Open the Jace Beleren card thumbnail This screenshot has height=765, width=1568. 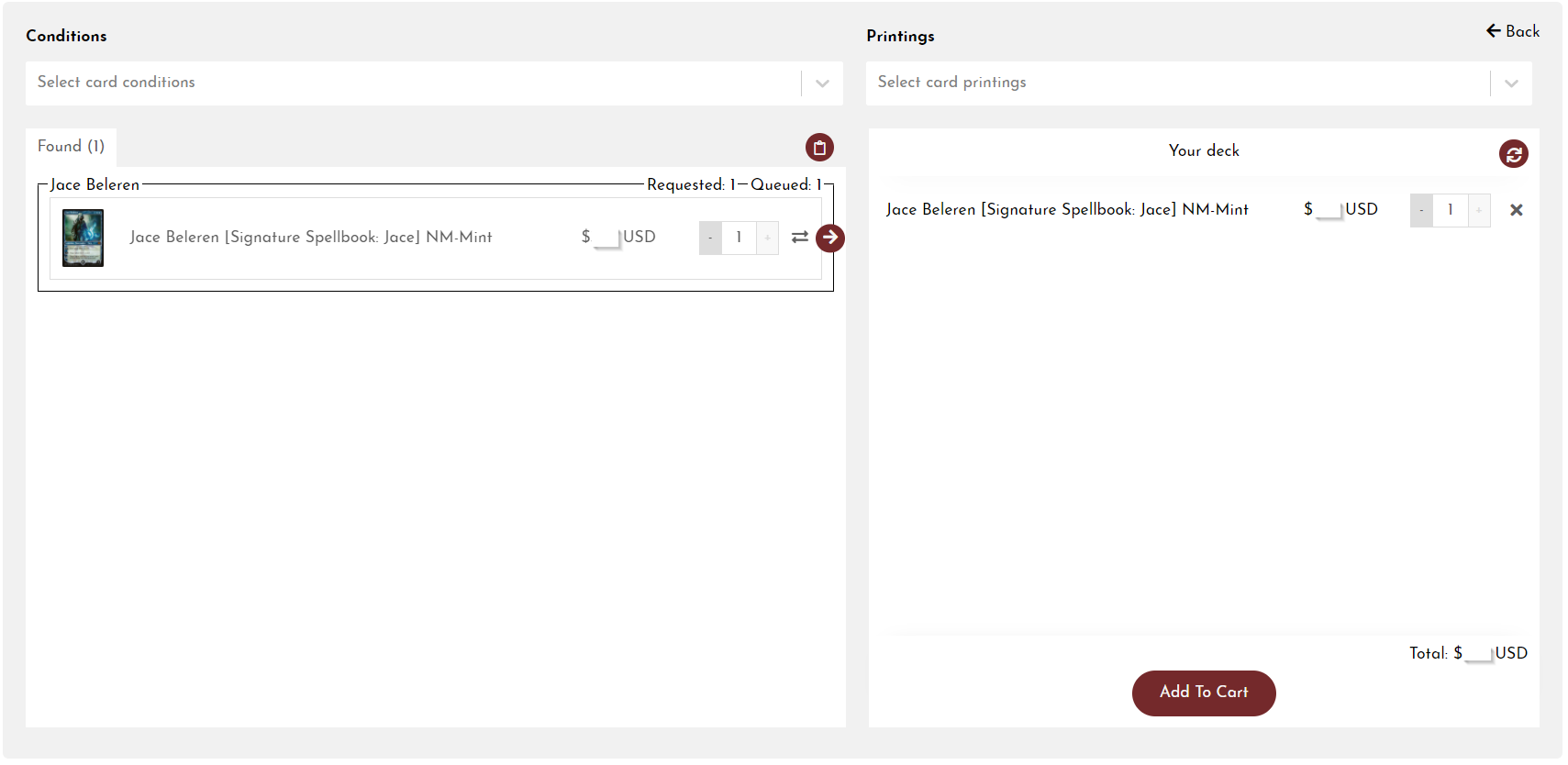coord(83,238)
